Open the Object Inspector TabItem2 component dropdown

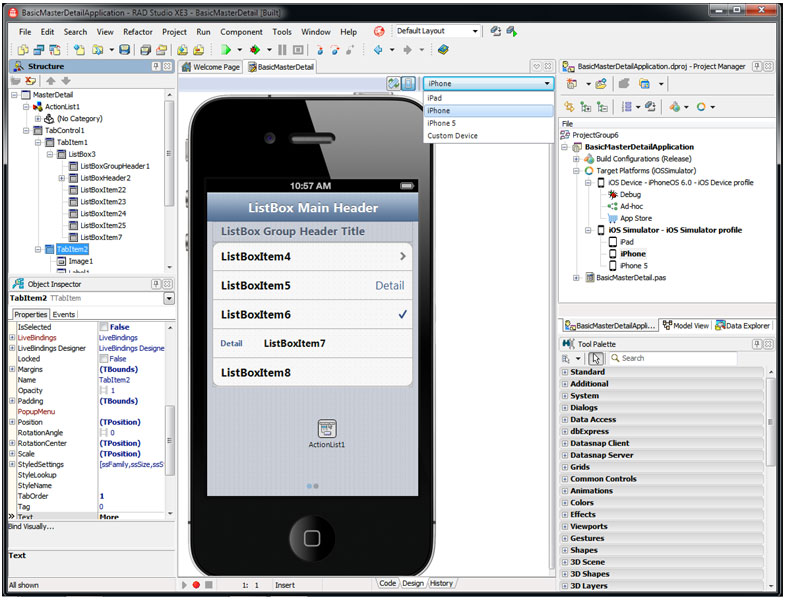click(x=169, y=298)
